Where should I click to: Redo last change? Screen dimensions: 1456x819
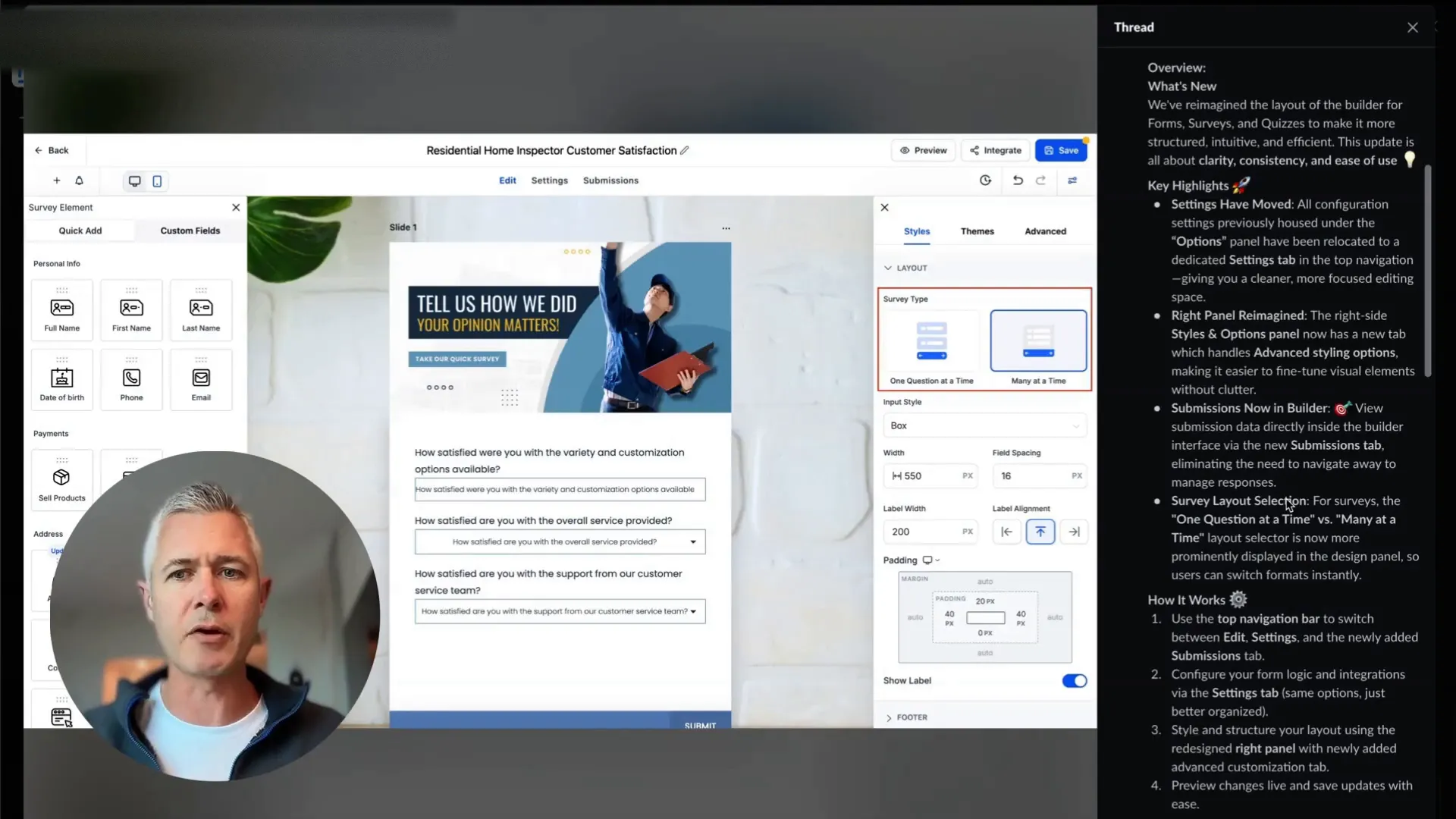(1040, 180)
